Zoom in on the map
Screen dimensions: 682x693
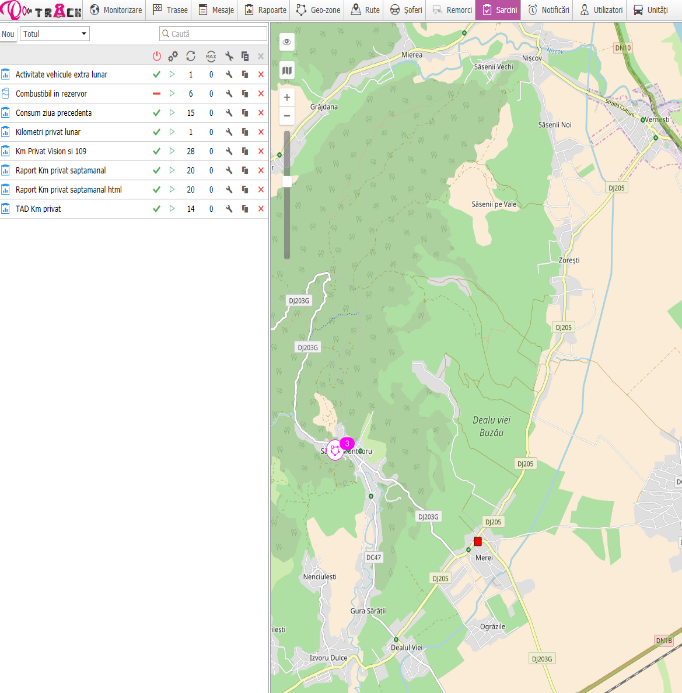tap(287, 98)
